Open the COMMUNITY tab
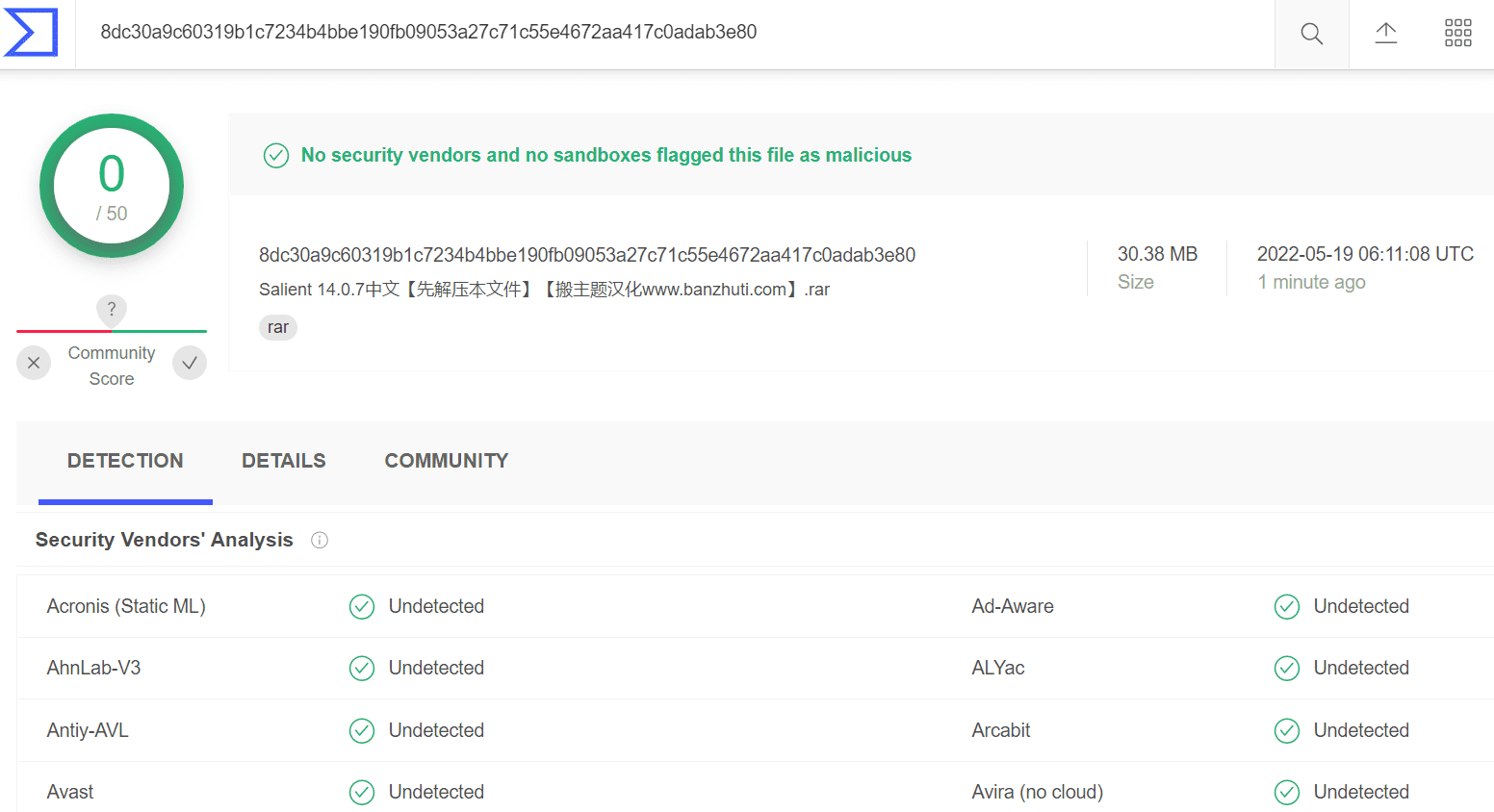Viewport: 1494px width, 812px height. (x=447, y=461)
